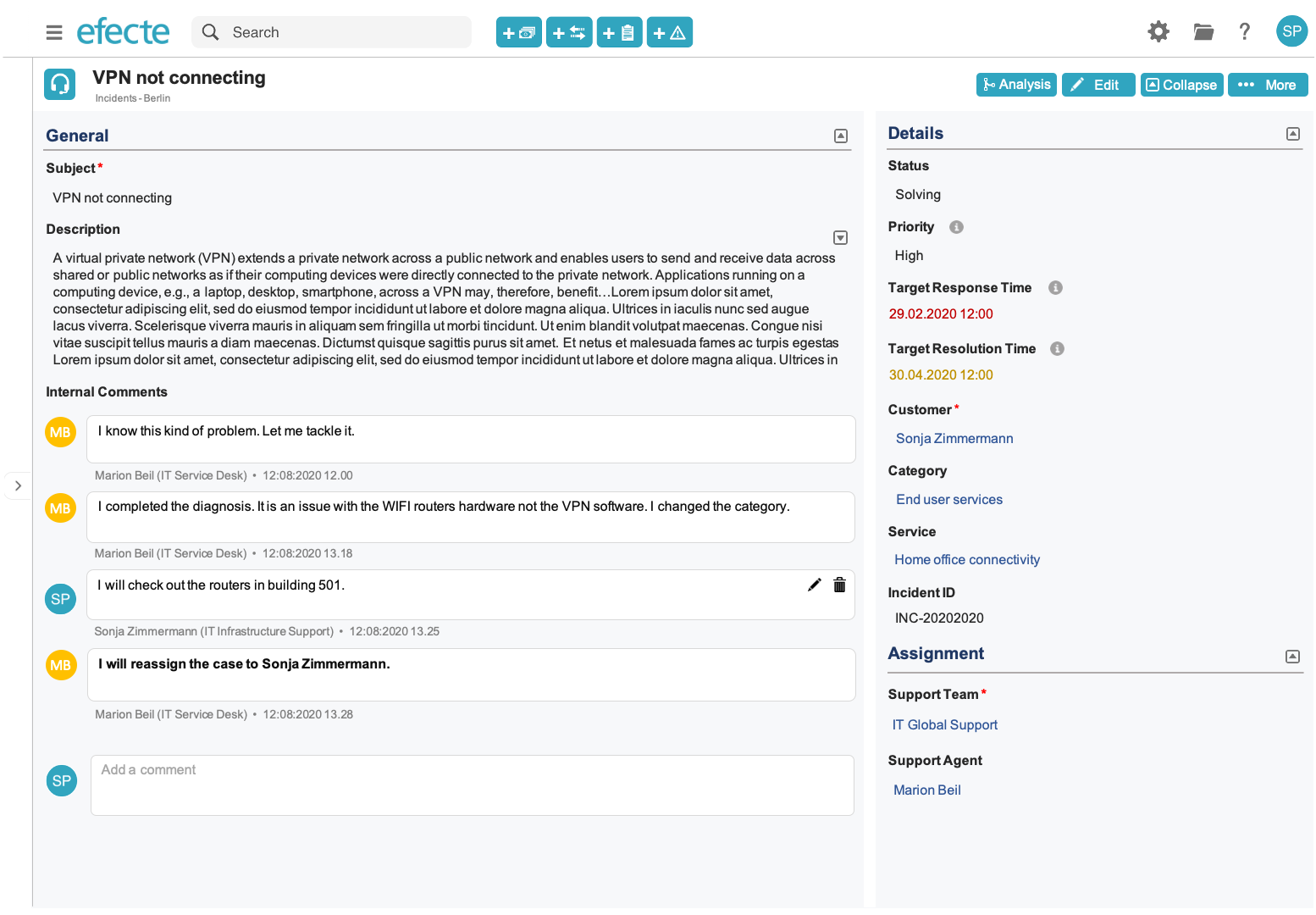Open Home office connectivity service
Image resolution: width=1316 pixels, height=915 pixels.
click(967, 560)
